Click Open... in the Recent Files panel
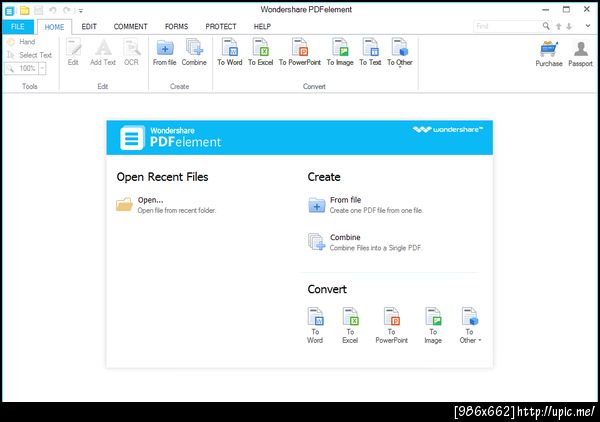600x422 pixels. 150,200
